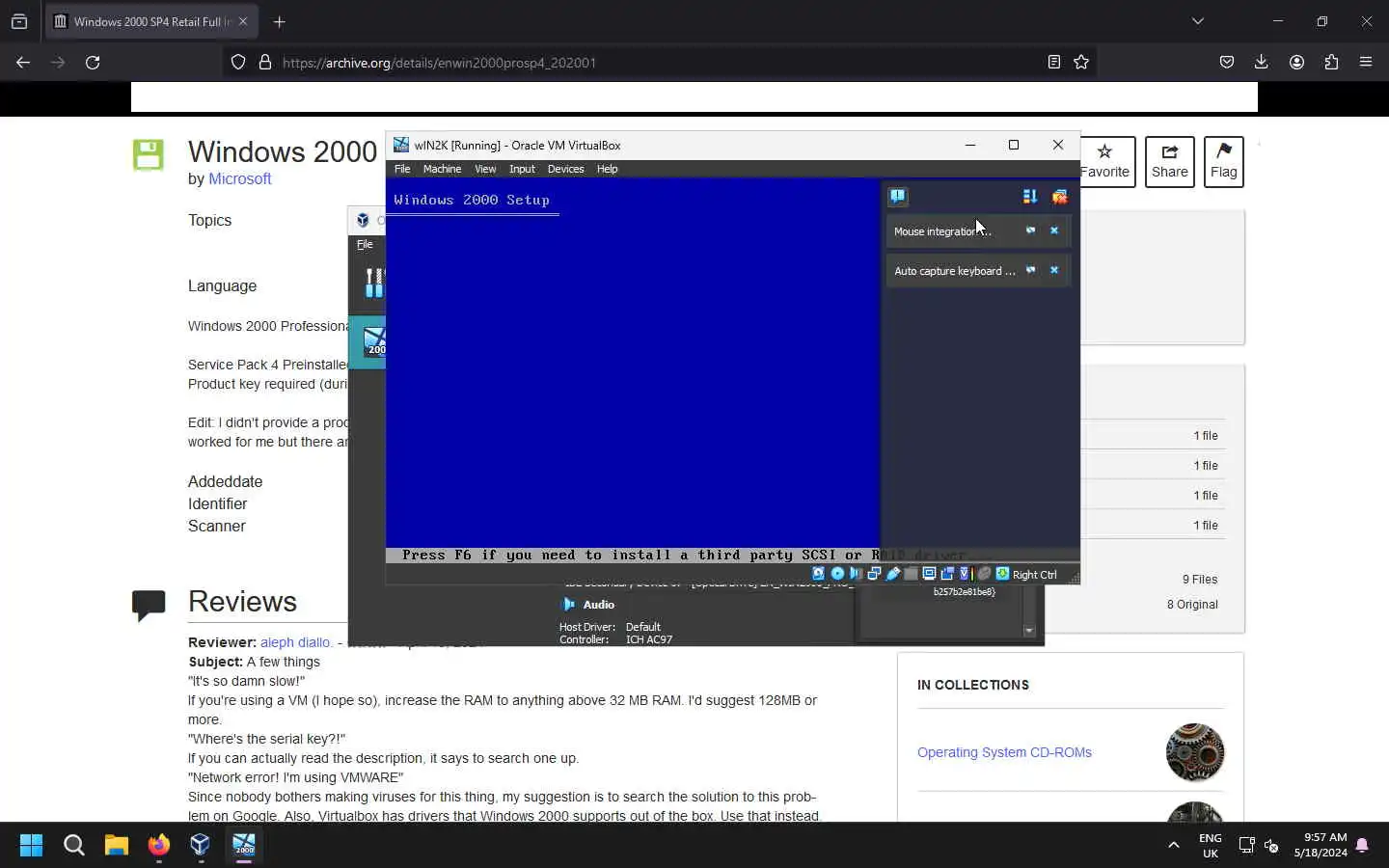Open the Windows Start menu
The height and width of the screenshot is (868, 1389).
point(31,845)
